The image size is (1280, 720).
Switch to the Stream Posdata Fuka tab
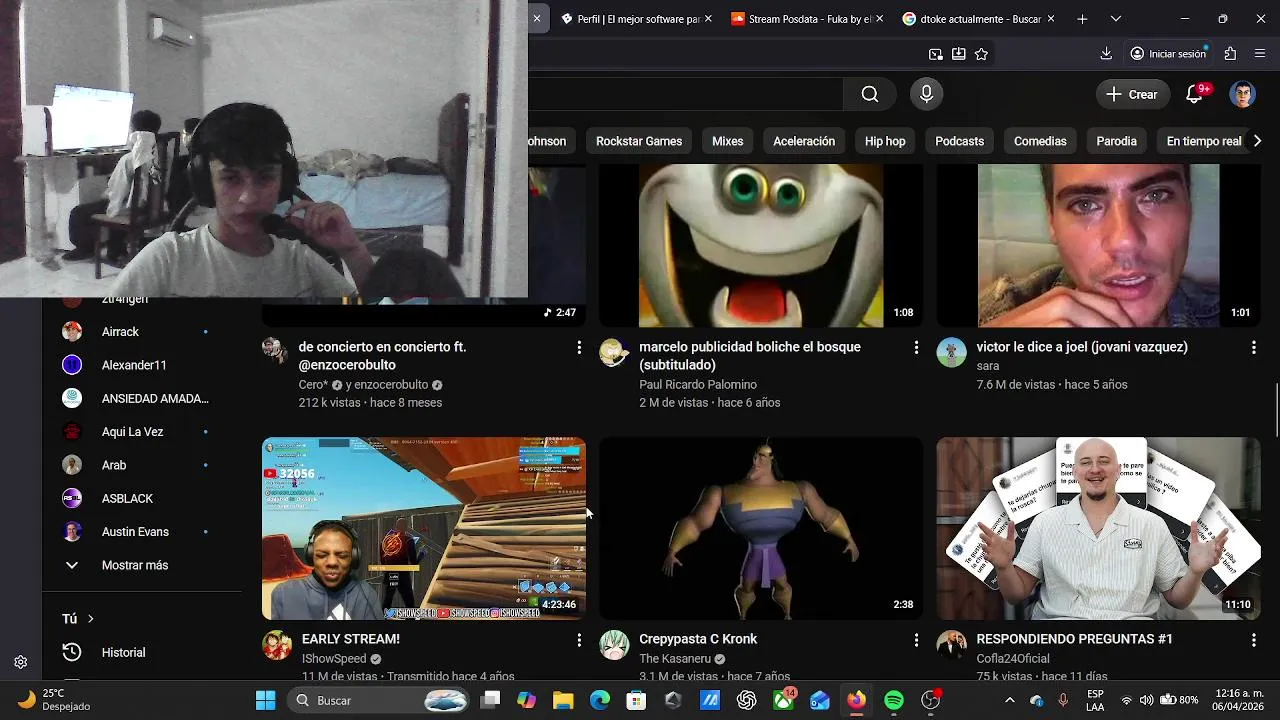tap(808, 19)
